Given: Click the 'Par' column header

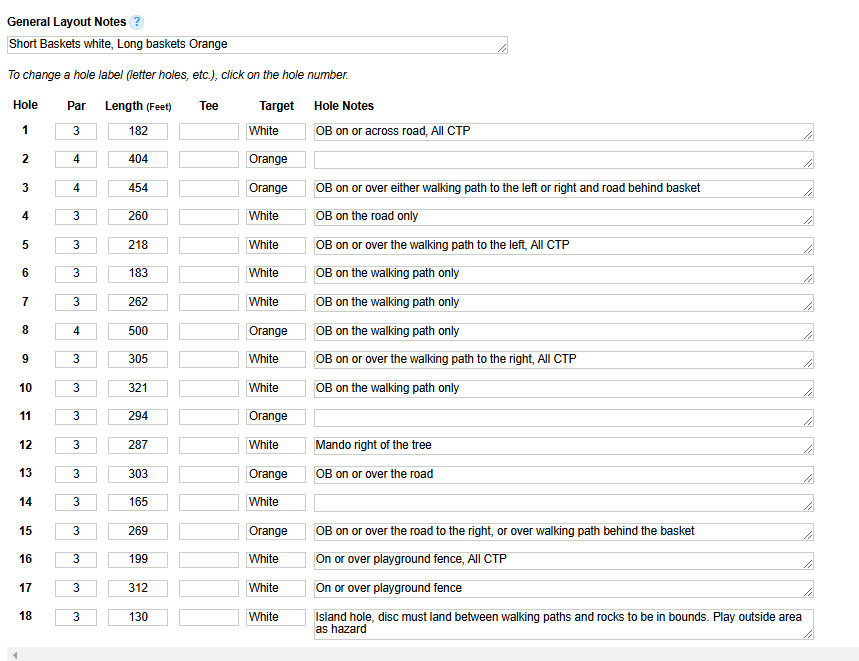Looking at the screenshot, I should (76, 106).
